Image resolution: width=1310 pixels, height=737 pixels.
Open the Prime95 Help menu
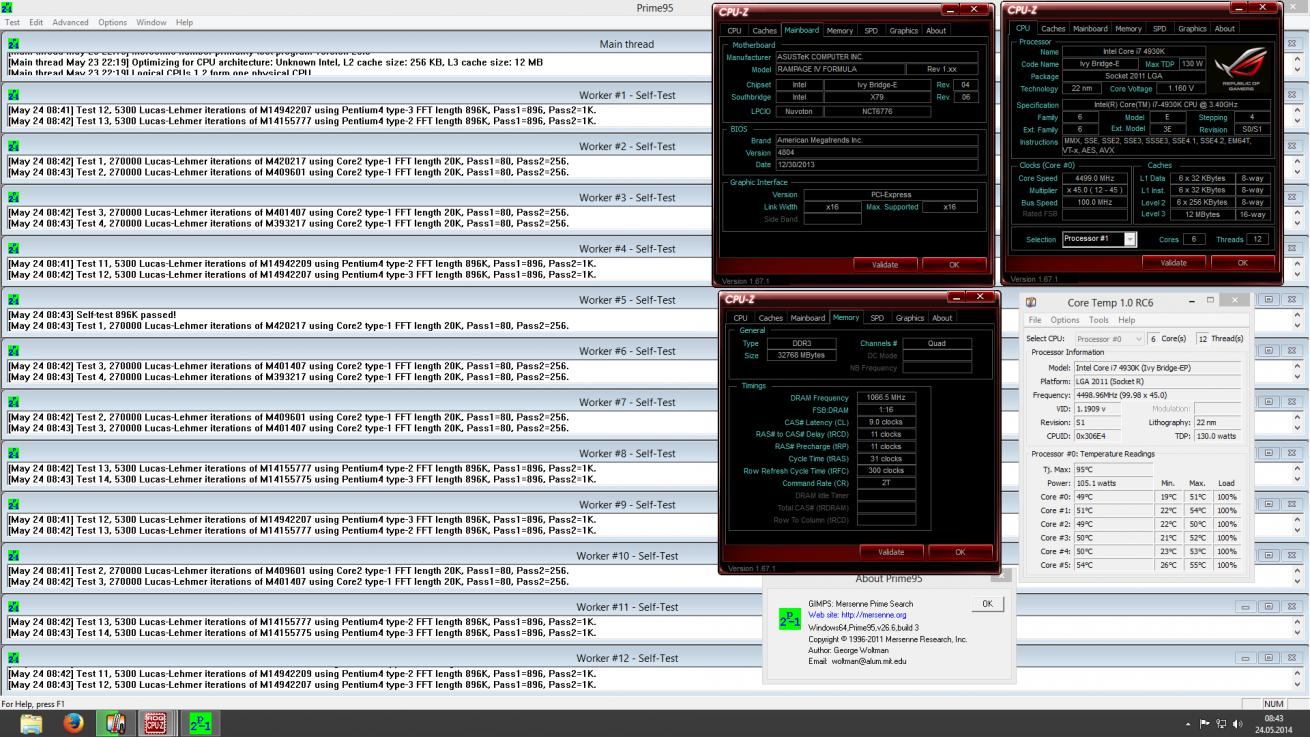pos(184,22)
